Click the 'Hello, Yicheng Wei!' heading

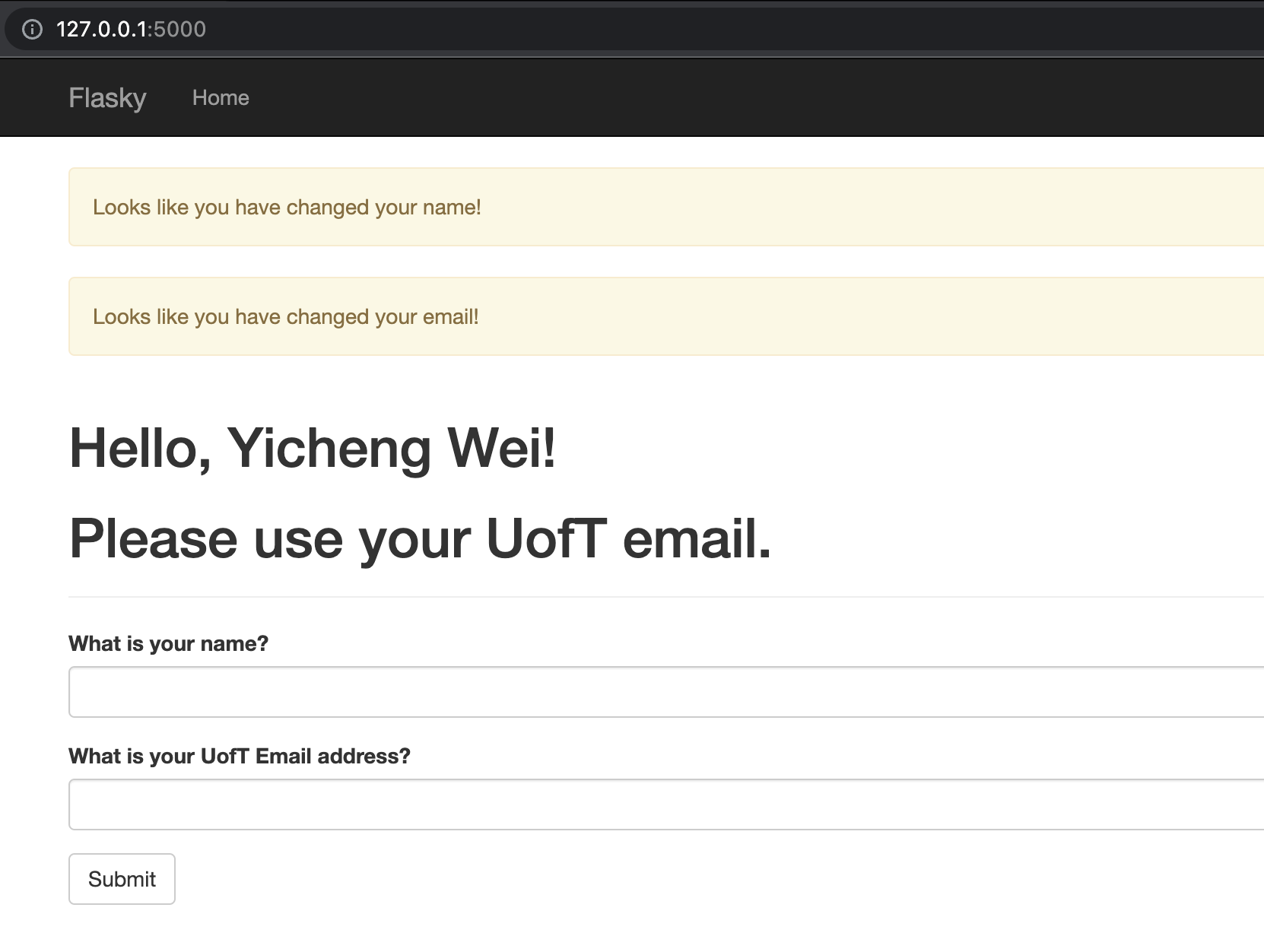[x=313, y=449]
